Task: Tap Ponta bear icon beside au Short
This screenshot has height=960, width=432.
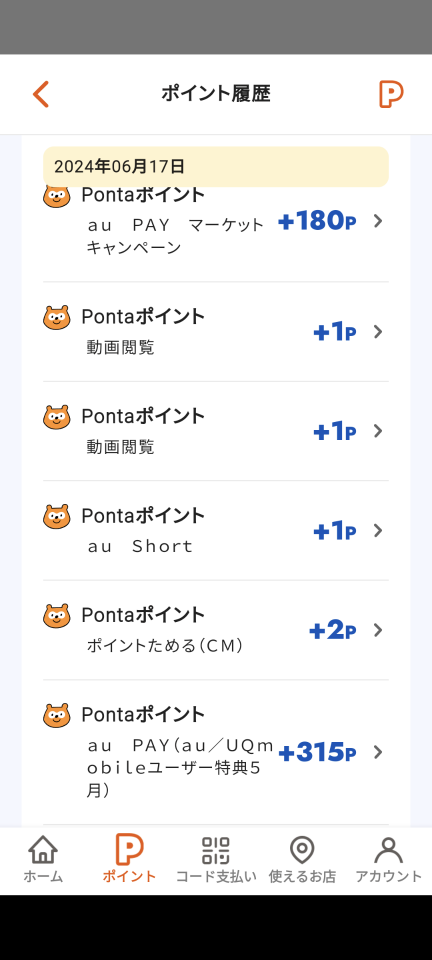Action: 57,517
